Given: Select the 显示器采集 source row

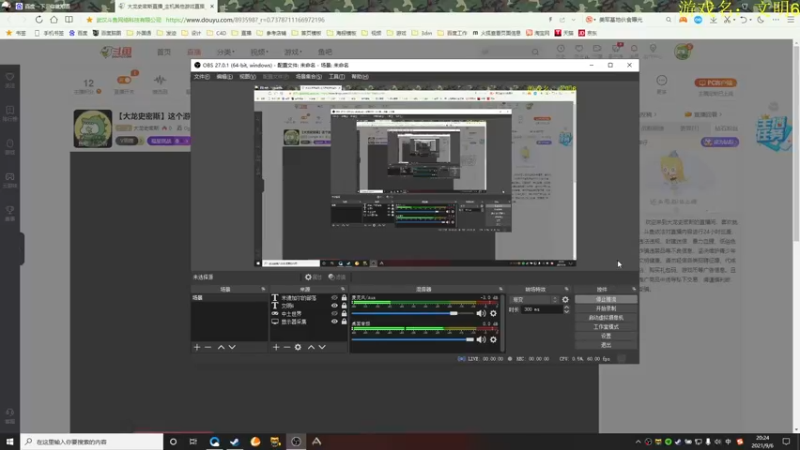Looking at the screenshot, I should [309, 321].
